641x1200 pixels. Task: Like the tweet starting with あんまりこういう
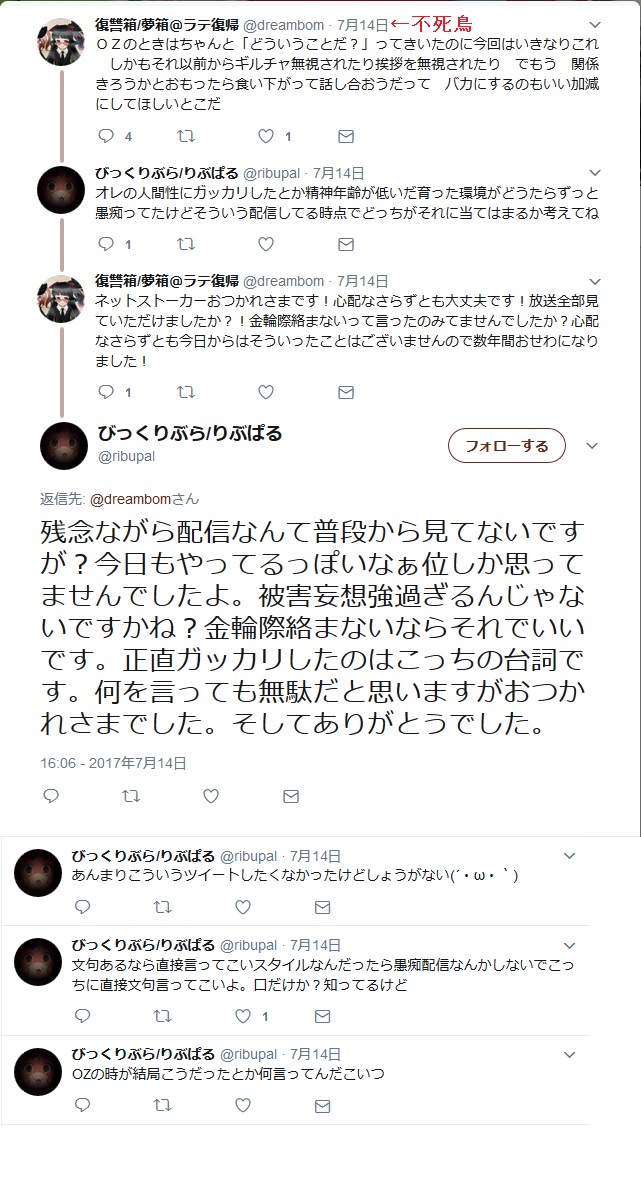242,907
